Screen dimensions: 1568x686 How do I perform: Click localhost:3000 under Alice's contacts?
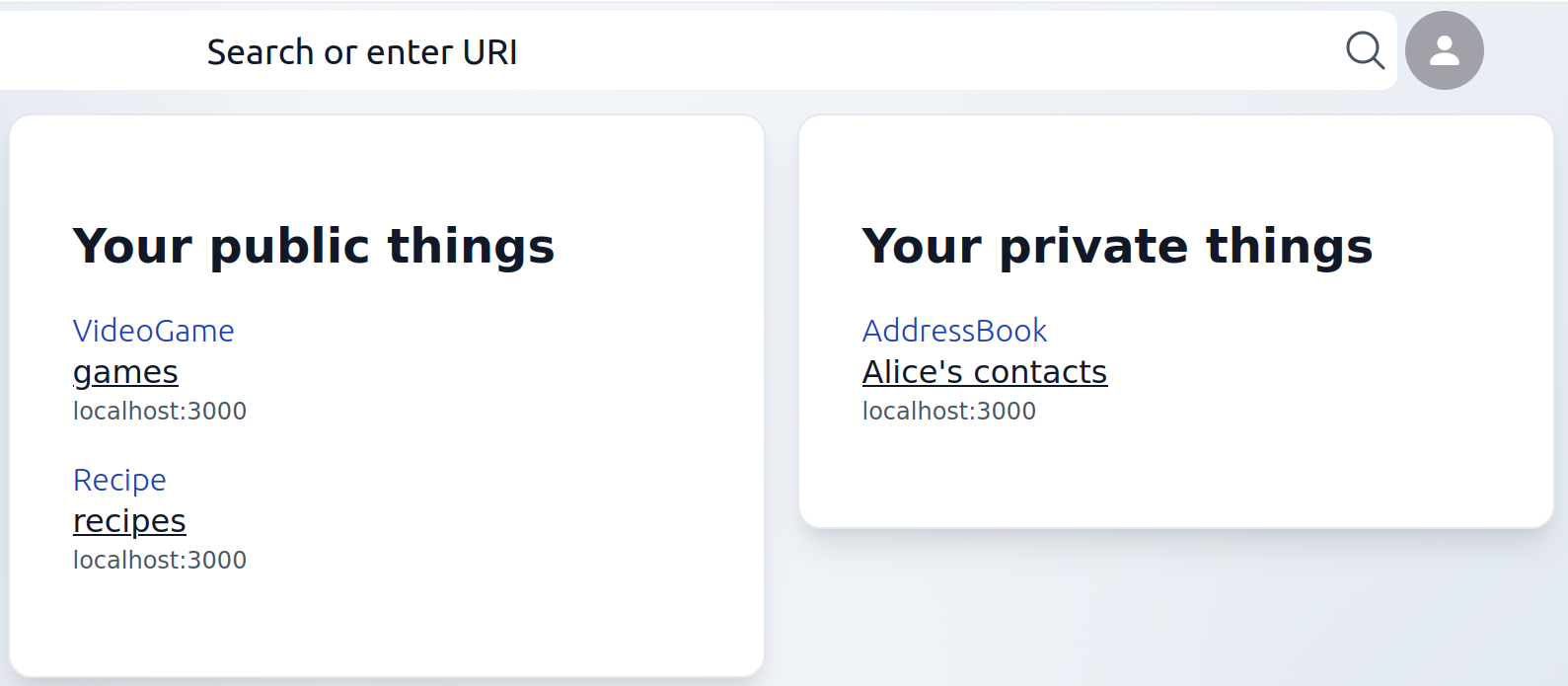click(x=948, y=411)
